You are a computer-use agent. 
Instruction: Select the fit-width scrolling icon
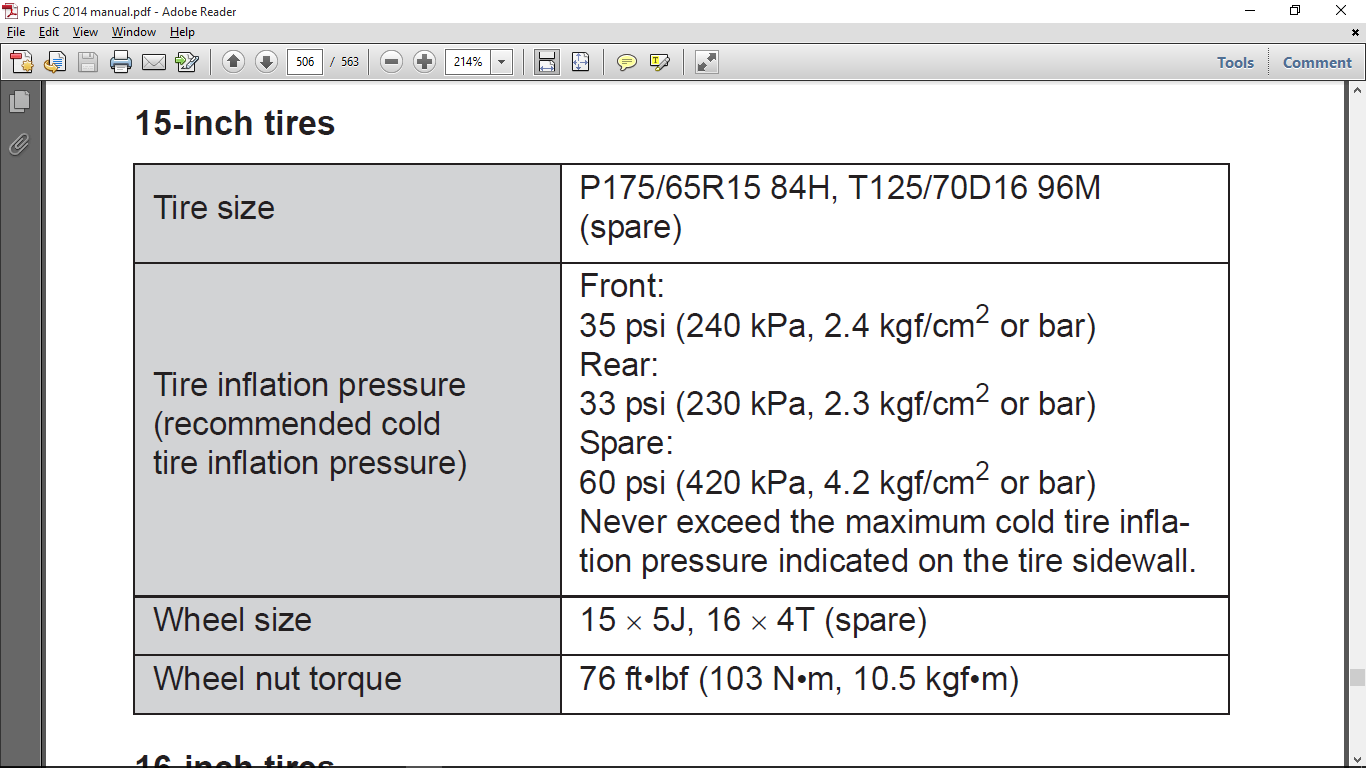pos(547,62)
